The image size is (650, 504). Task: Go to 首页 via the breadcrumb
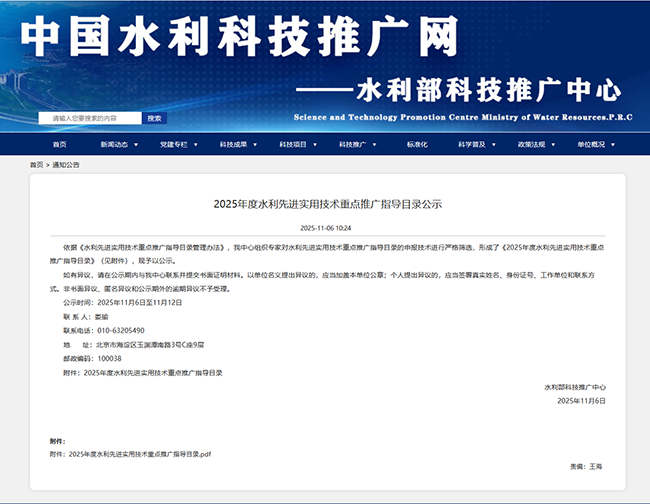(x=36, y=165)
